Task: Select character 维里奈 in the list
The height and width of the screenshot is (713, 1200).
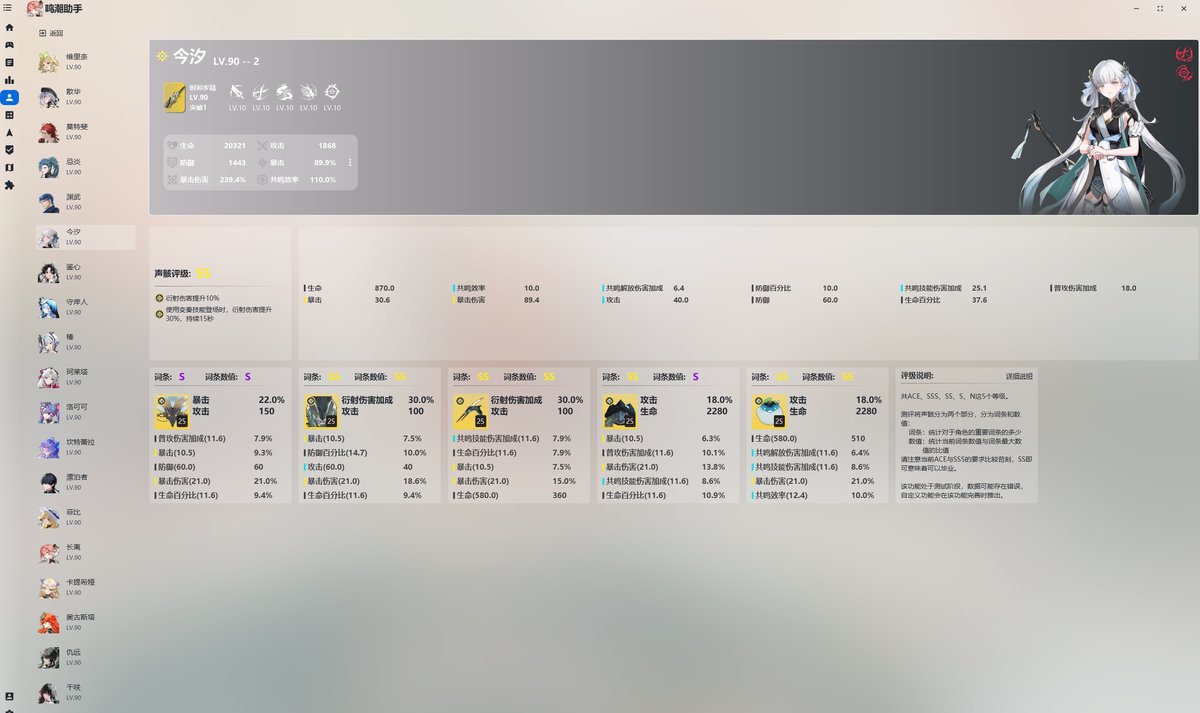Action: point(85,62)
